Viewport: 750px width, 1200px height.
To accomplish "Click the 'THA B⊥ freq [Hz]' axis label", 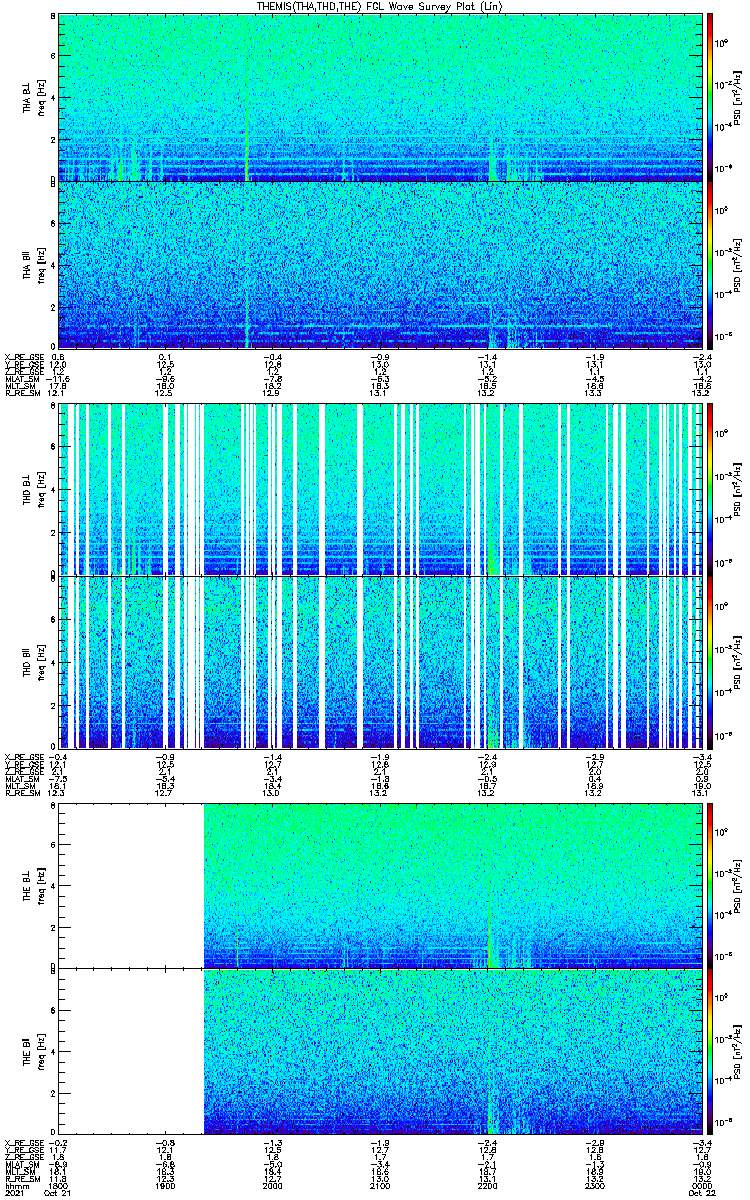I will click(34, 97).
